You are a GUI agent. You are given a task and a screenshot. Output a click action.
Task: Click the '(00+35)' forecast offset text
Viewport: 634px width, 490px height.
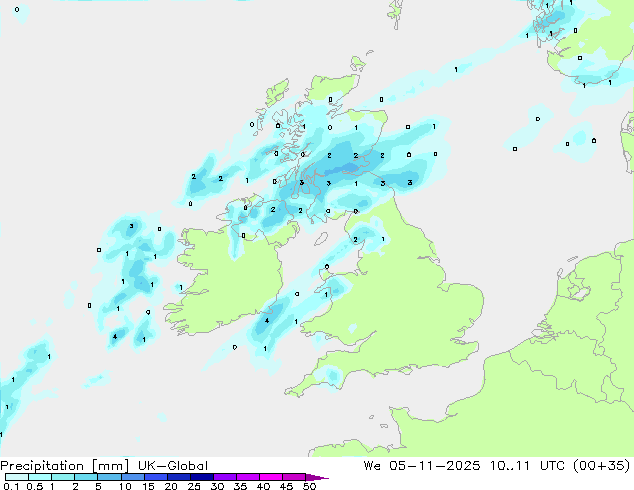(x=602, y=466)
